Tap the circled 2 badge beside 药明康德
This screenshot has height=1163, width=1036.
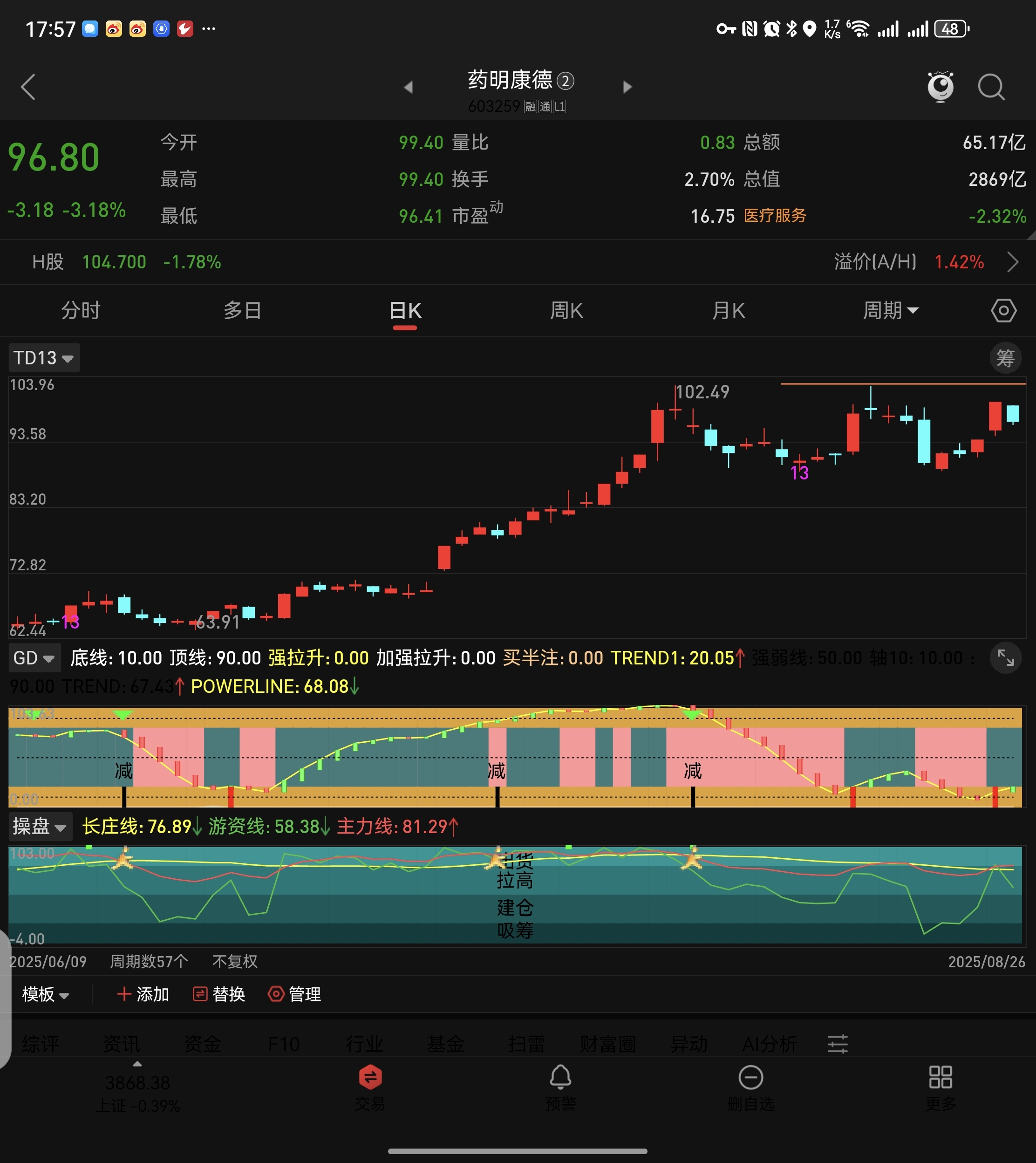coord(565,82)
